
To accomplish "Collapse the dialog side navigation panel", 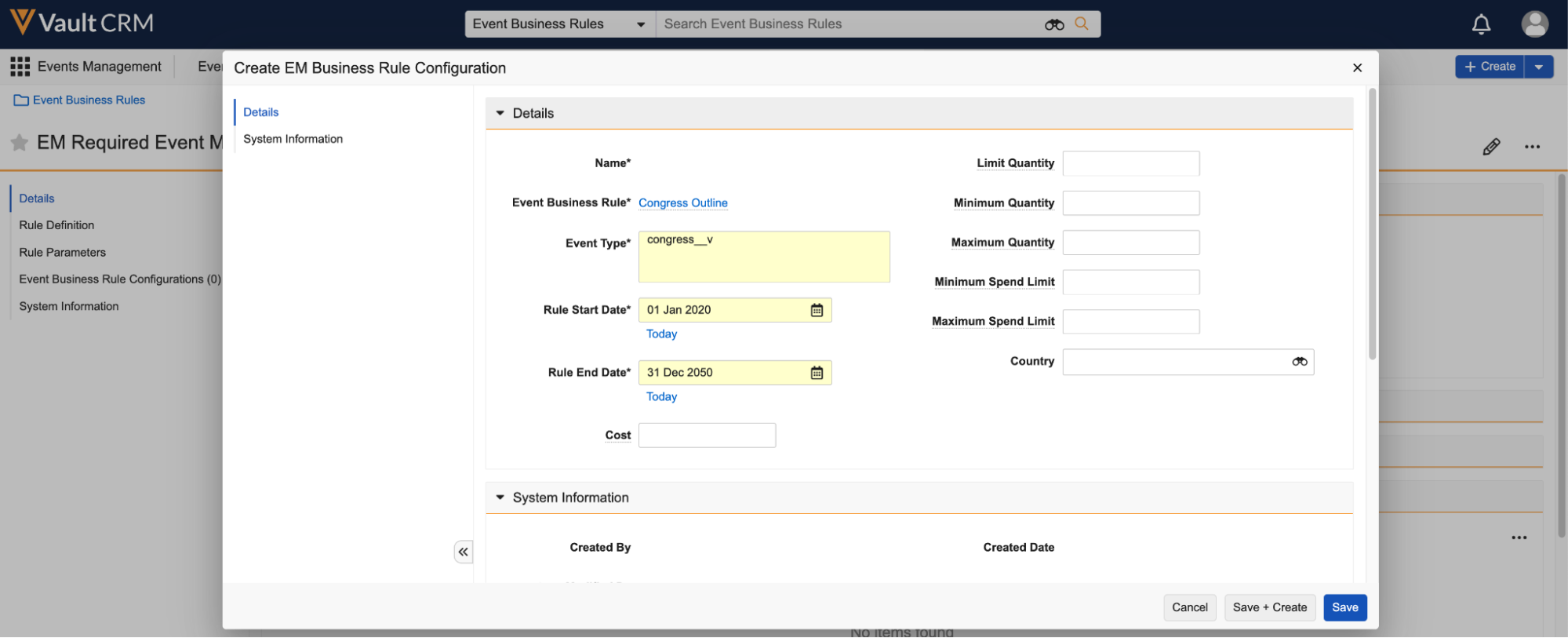I will point(464,552).
